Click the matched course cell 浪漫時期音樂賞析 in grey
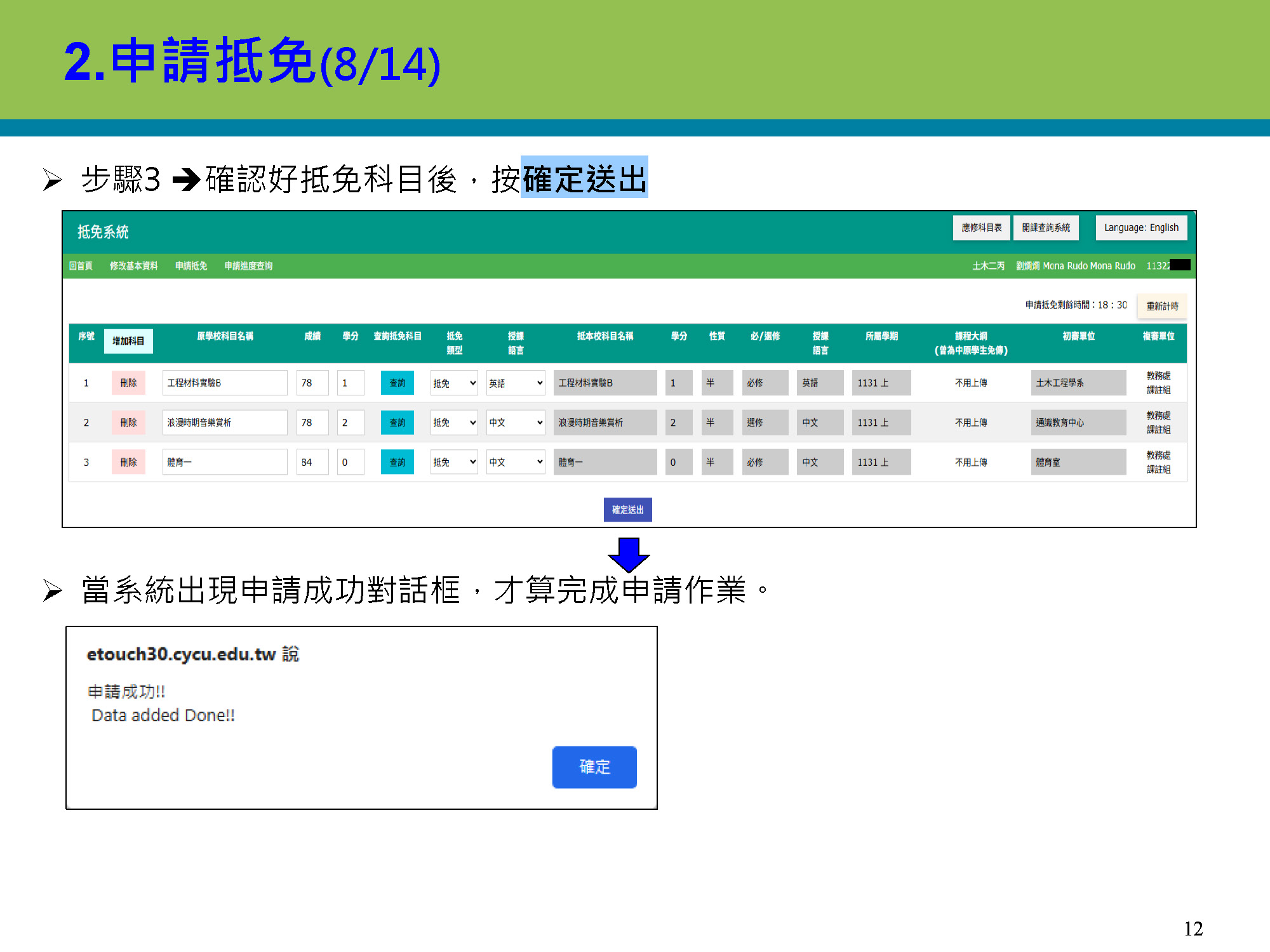1270x952 pixels. (x=605, y=423)
